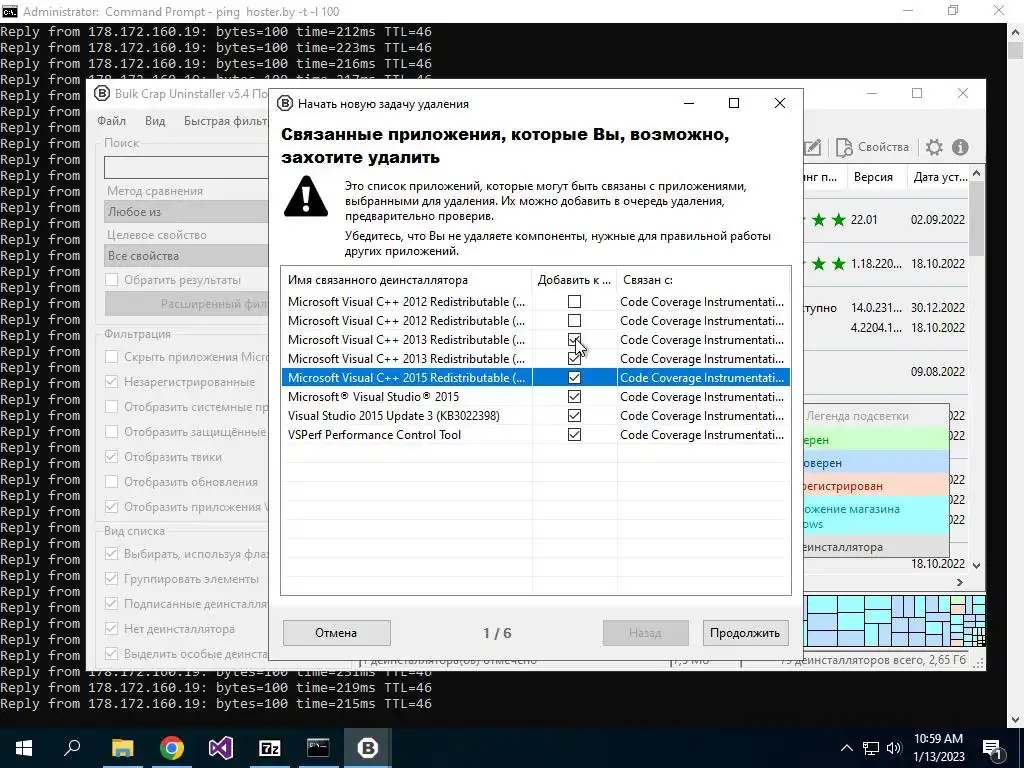The width and height of the screenshot is (1024, 768).
Task: Click the volume tray icon
Action: [x=894, y=748]
